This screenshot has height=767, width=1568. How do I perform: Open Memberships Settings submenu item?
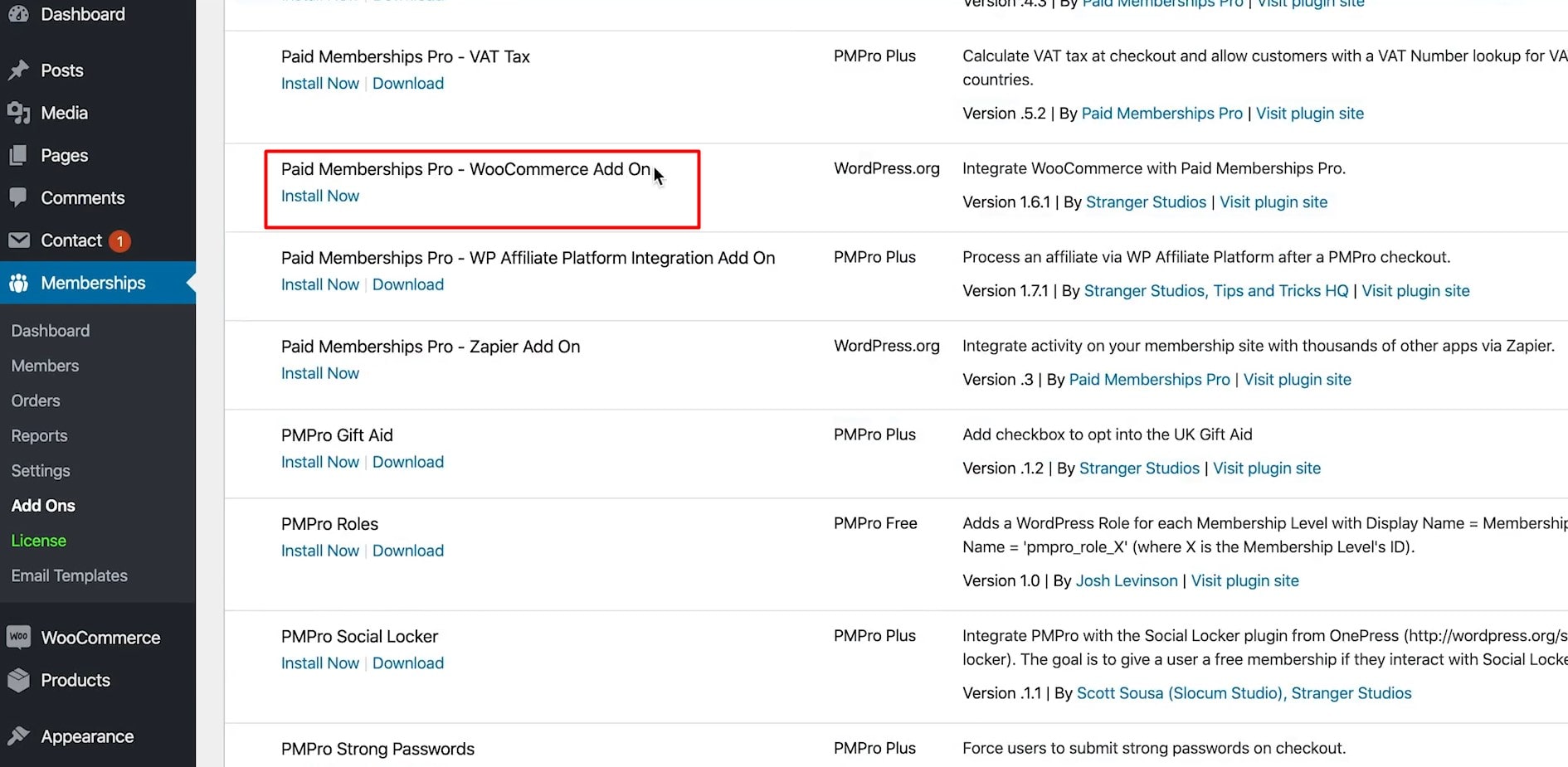(41, 471)
